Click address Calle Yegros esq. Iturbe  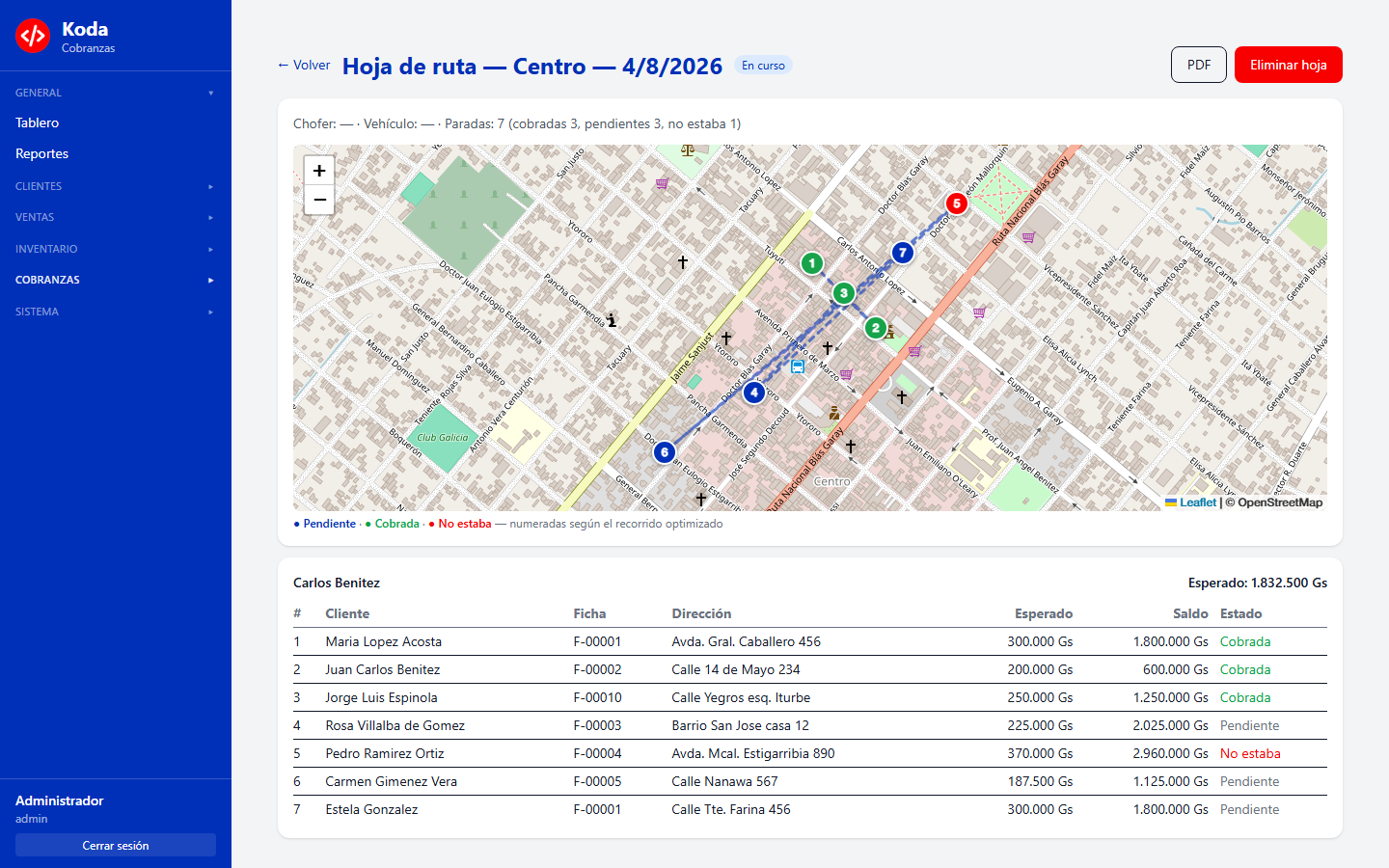click(x=741, y=697)
